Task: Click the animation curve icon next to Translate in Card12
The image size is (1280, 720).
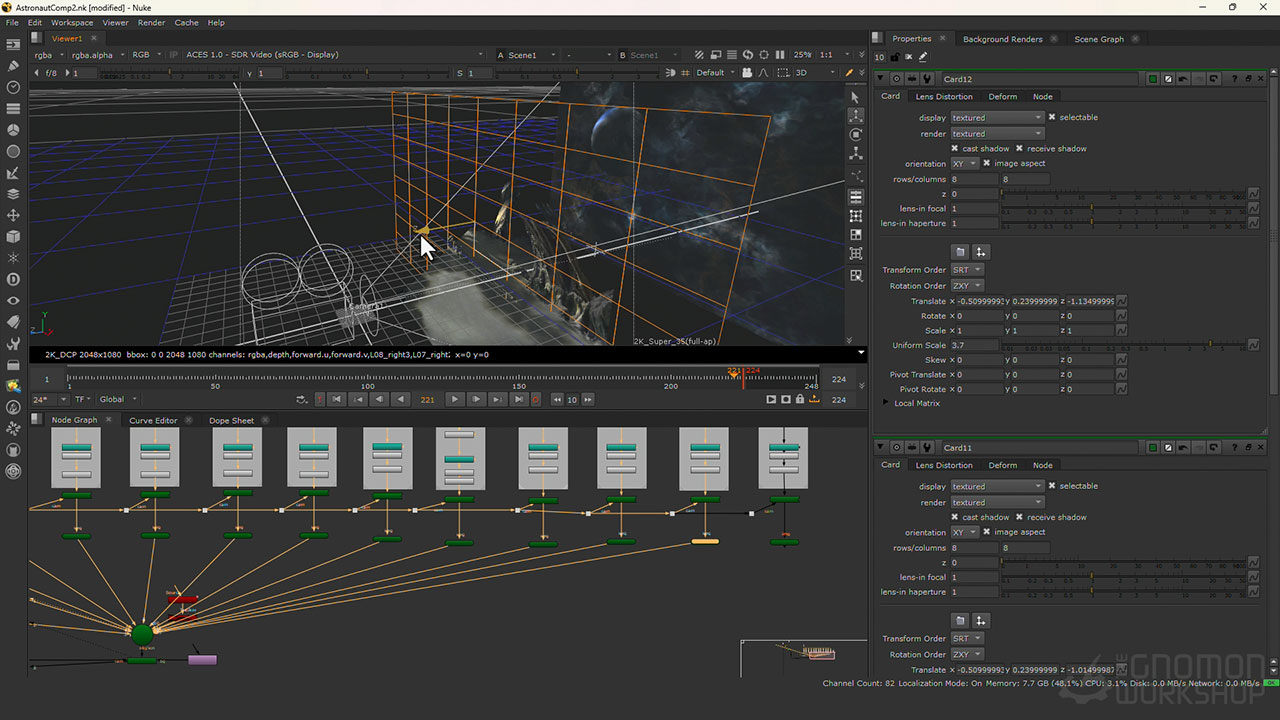Action: 1121,300
